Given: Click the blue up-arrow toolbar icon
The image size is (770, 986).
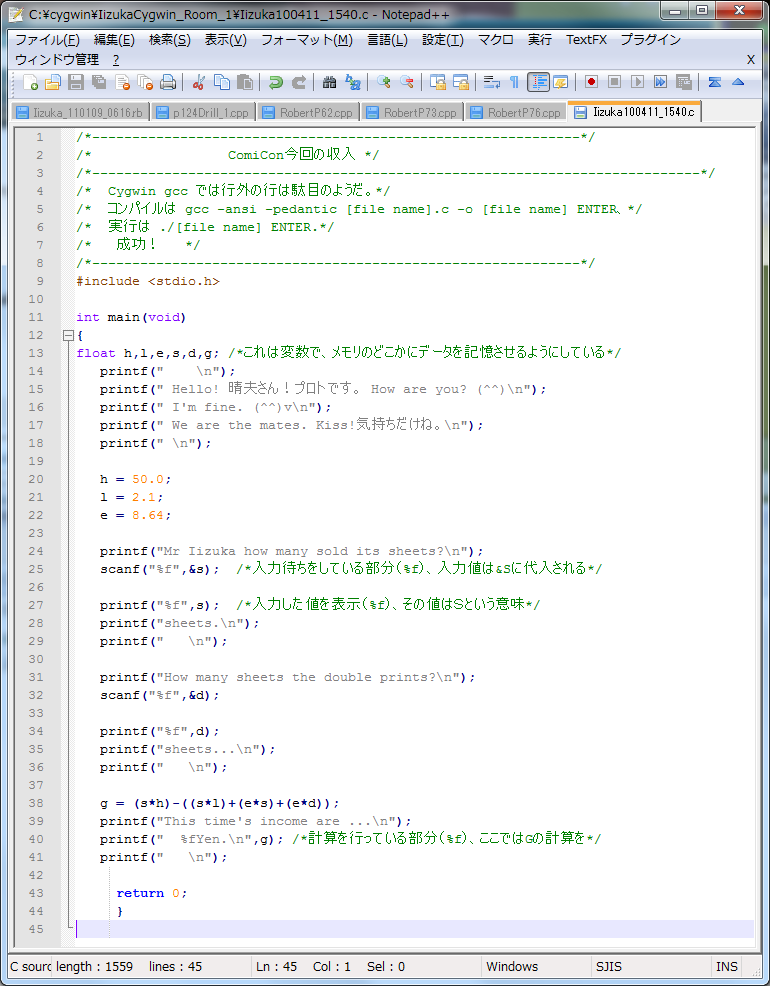Looking at the screenshot, I should point(738,82).
